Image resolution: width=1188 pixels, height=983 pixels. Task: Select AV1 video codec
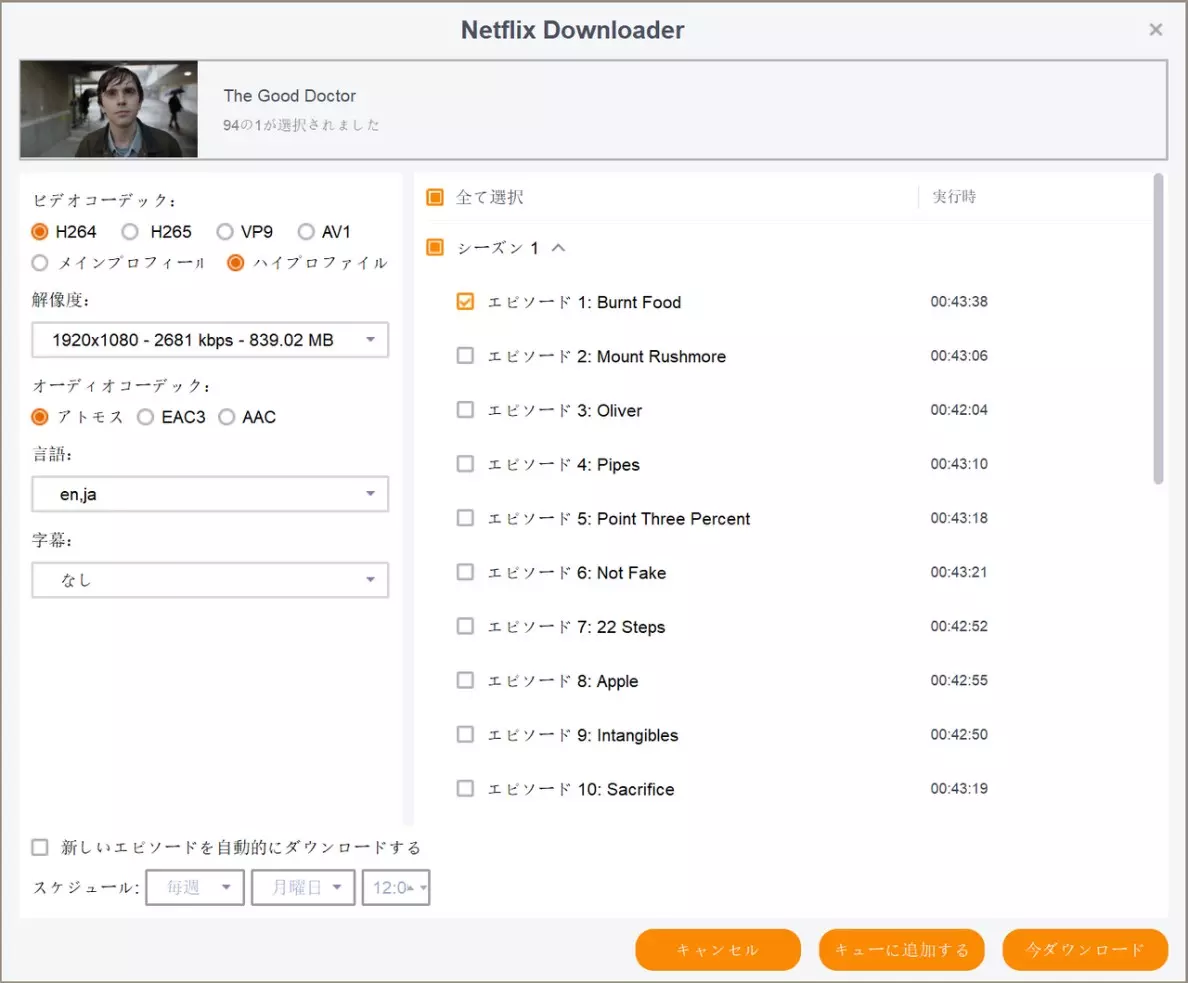click(x=306, y=231)
